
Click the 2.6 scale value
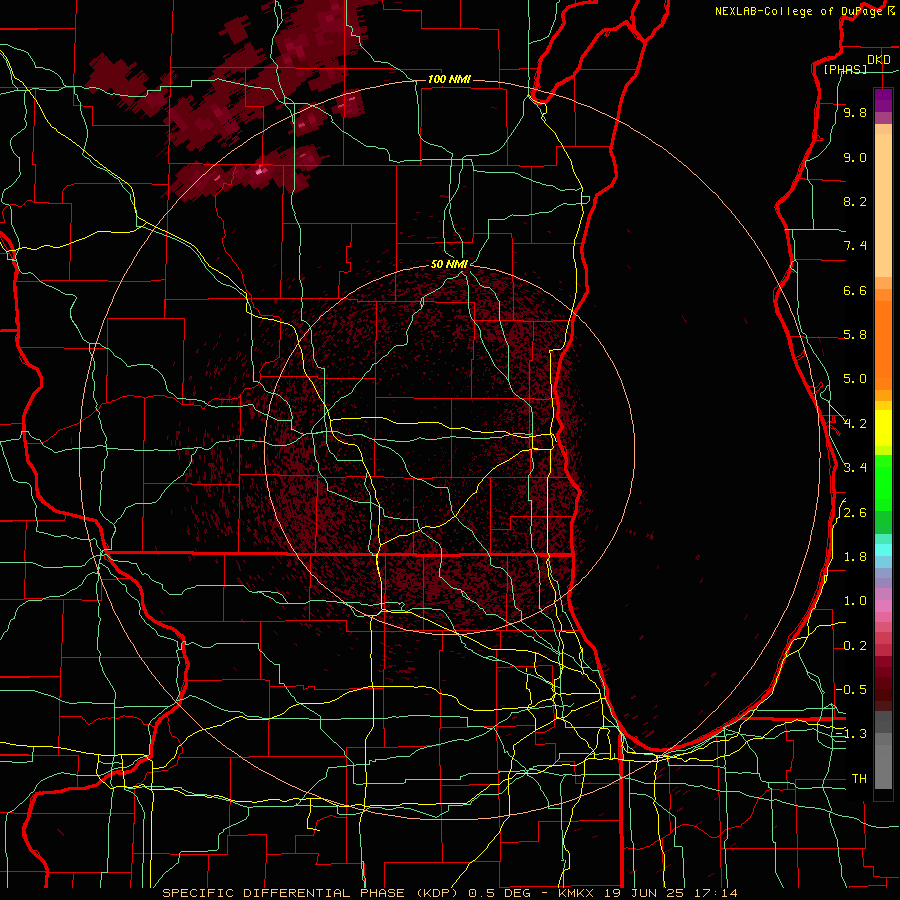point(855,513)
